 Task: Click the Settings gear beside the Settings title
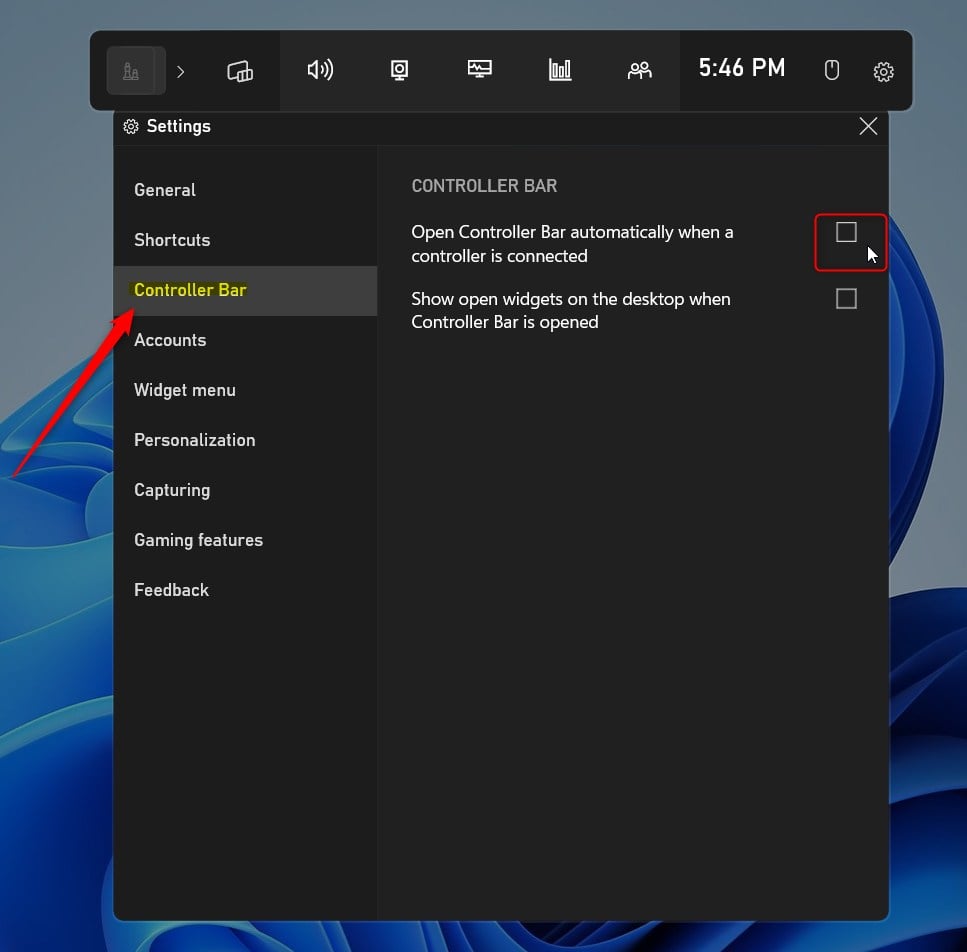click(130, 126)
